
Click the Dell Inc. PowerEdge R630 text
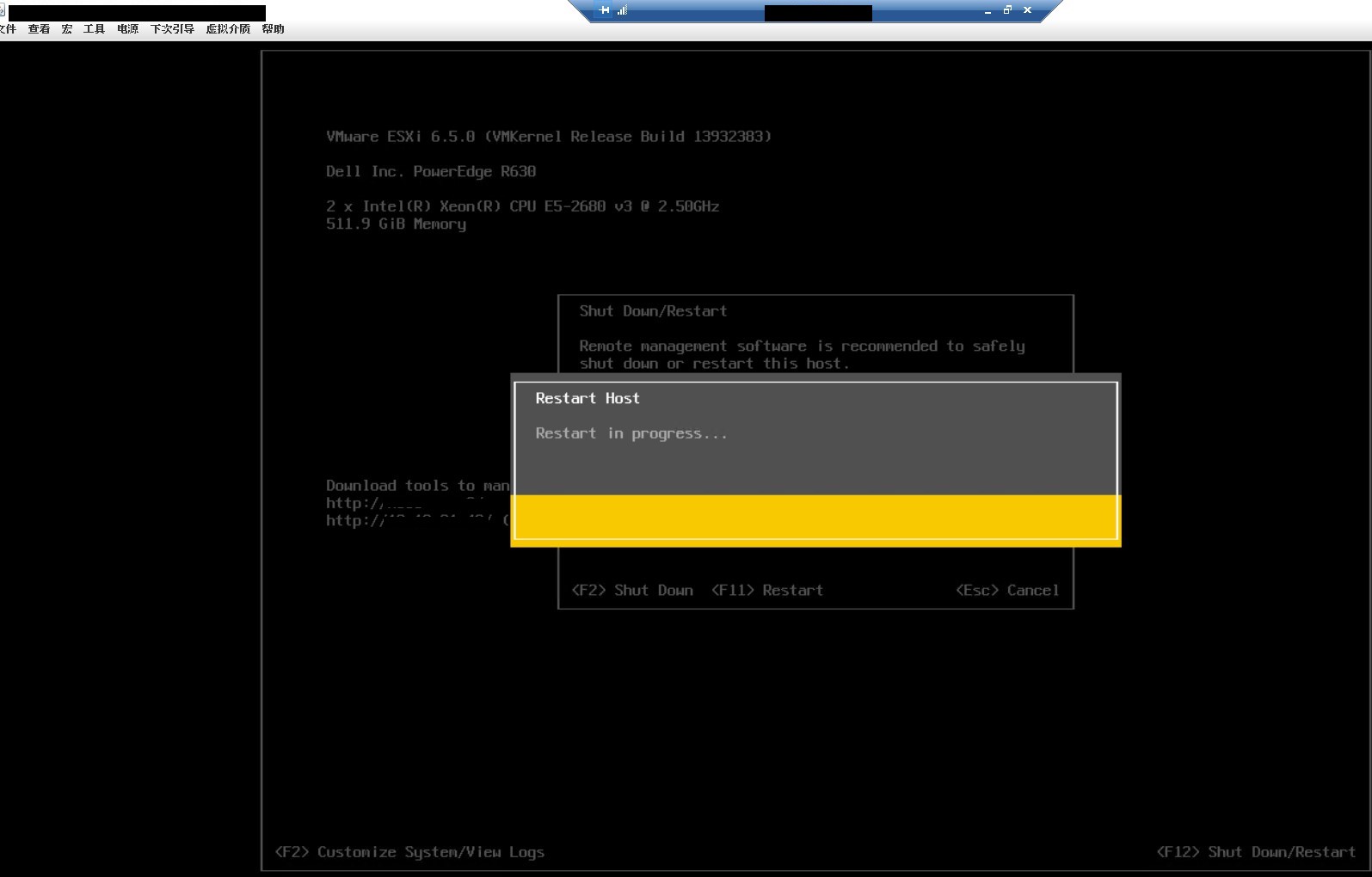coord(431,171)
